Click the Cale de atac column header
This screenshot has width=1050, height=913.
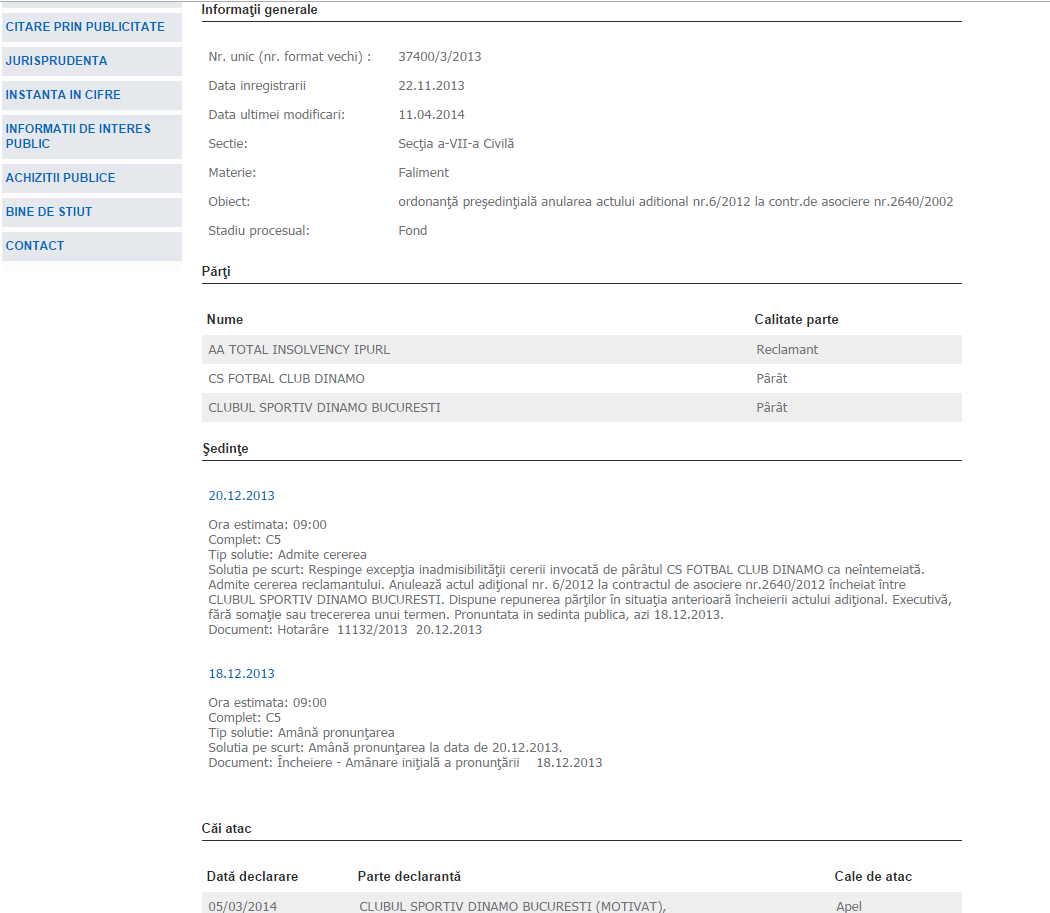point(873,877)
